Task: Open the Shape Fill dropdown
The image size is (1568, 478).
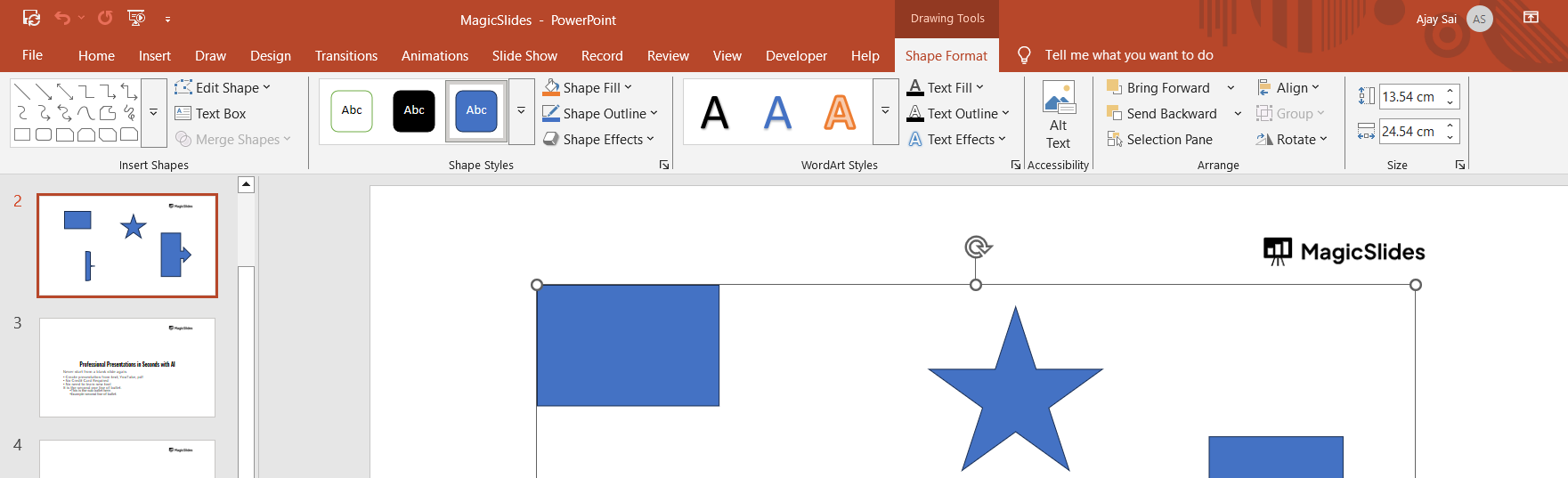Action: click(588, 87)
